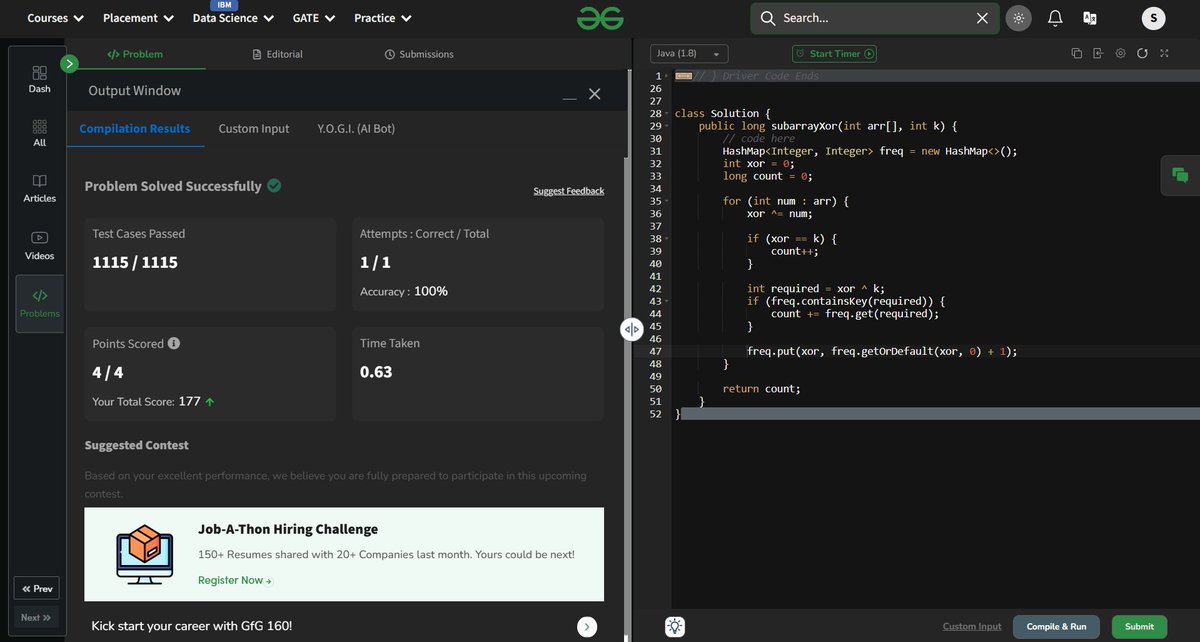Screen dimensions: 1200x642
Task: Copy code with copy icon
Action: 1077,54
